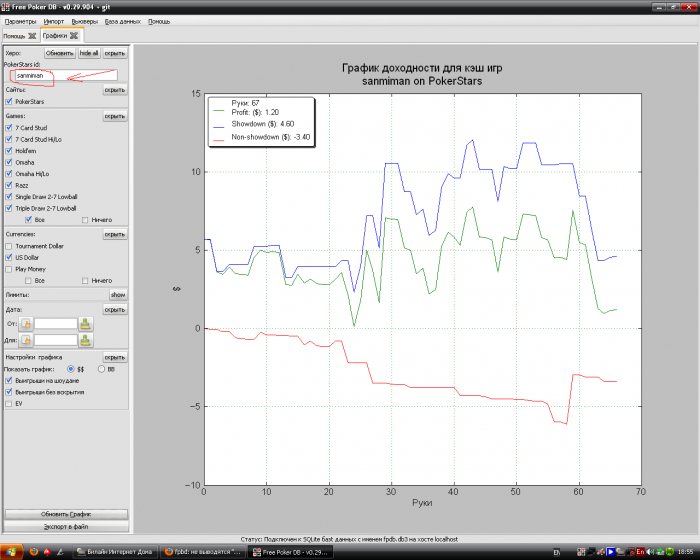Image resolution: width=700 pixels, height=560 pixels.
Task: Close the Графики tab with its X icon
Action: 74,35
